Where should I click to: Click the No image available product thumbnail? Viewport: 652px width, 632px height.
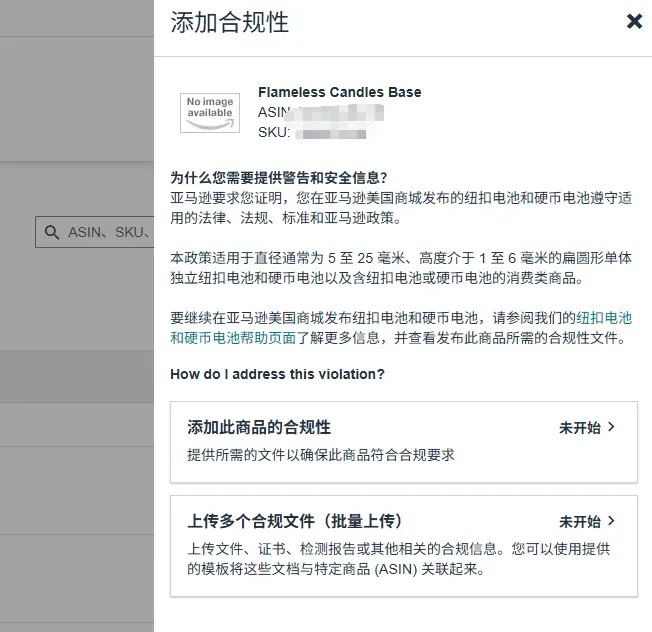(210, 113)
